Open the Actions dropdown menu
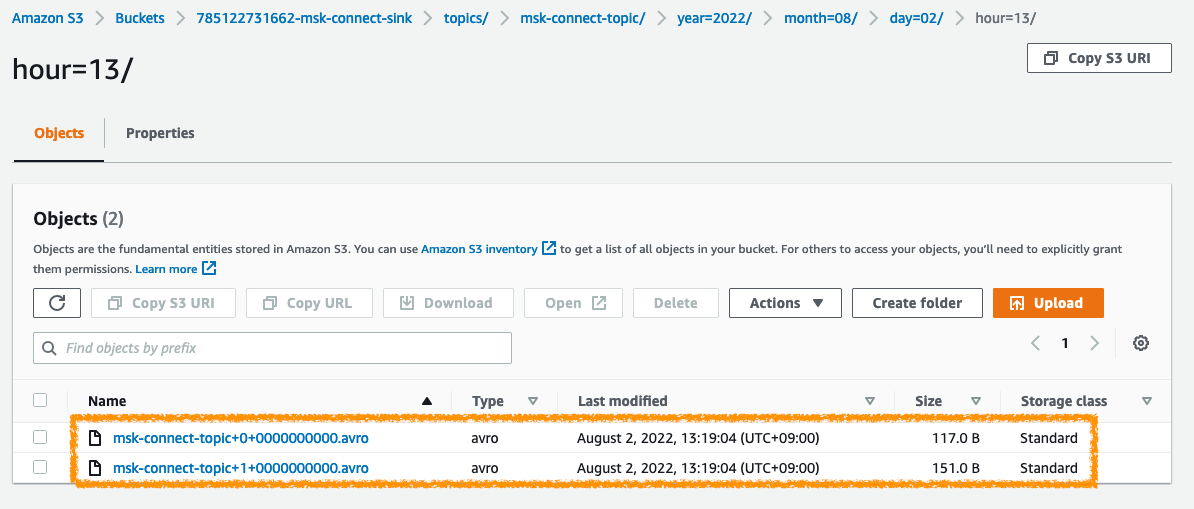Image resolution: width=1194 pixels, height=509 pixels. pyautogui.click(x=785, y=303)
